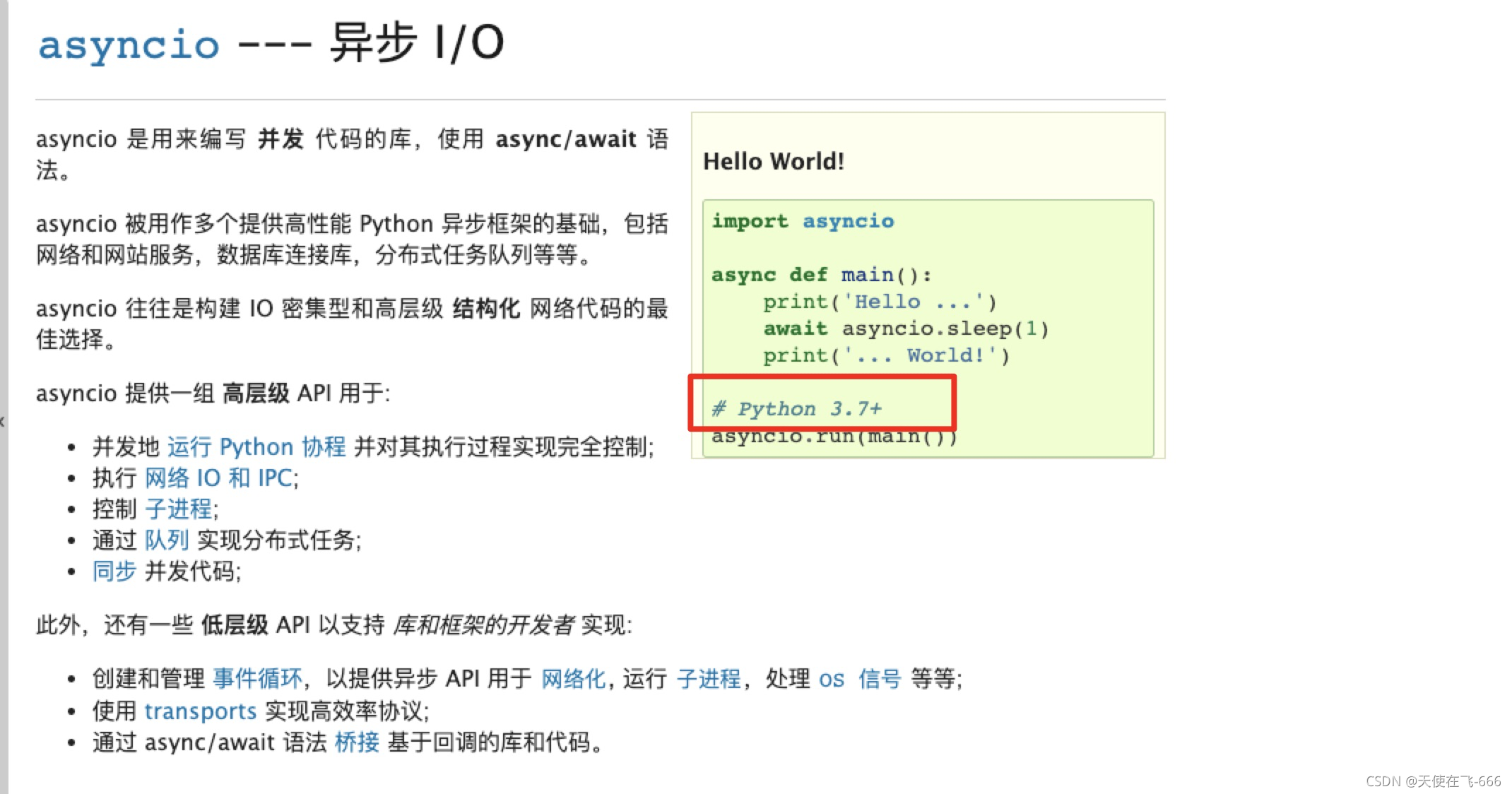Image resolution: width=1512 pixels, height=794 pixels.
Task: Open the 队列 link
Action: 167,540
